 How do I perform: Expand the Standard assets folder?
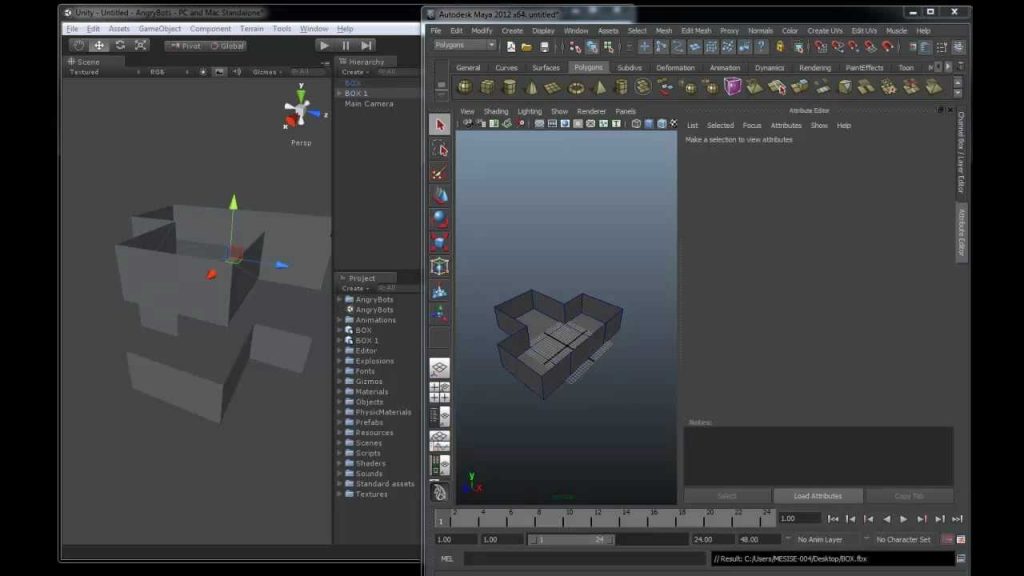pyautogui.click(x=340, y=484)
